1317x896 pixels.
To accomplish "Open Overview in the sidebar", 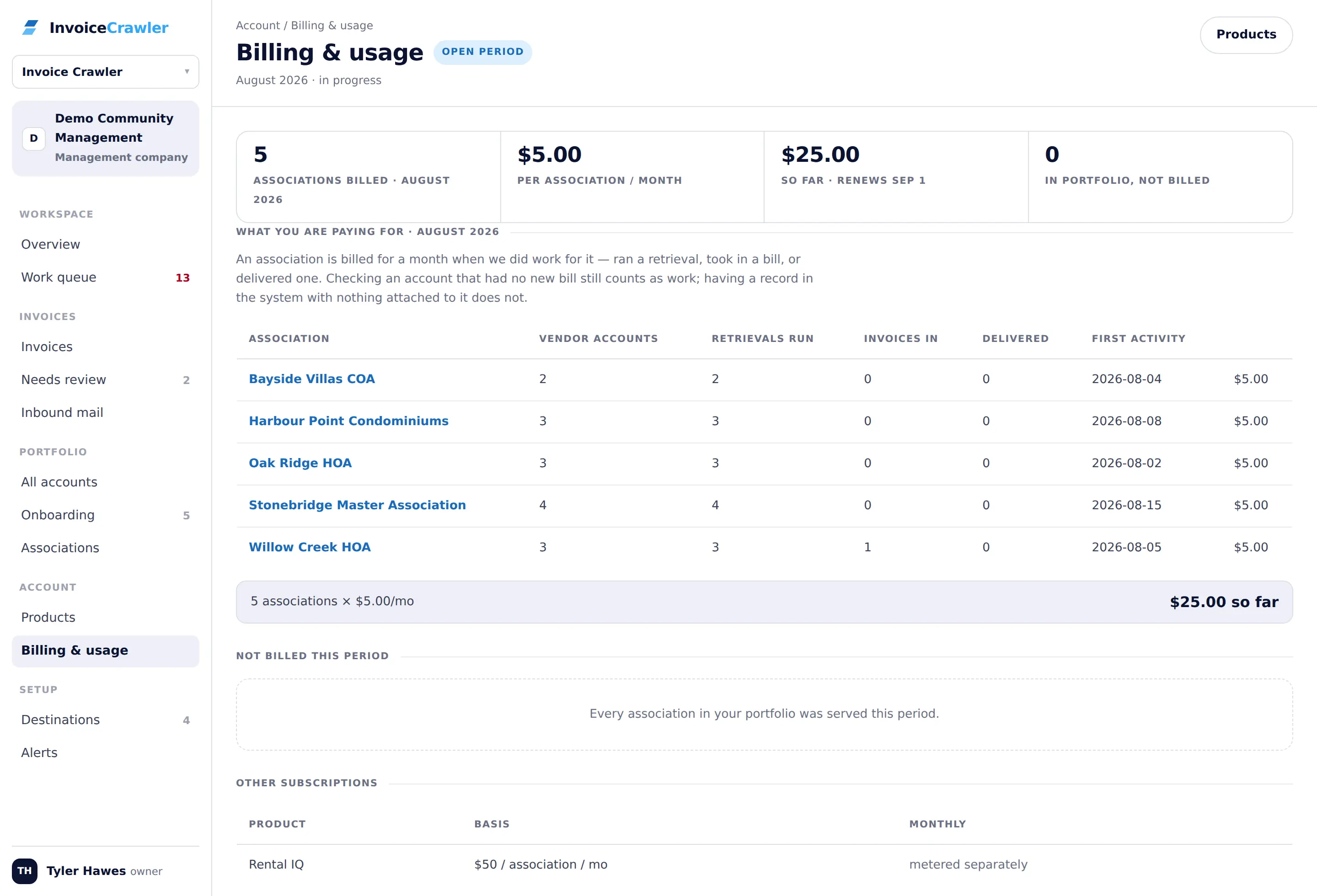I will point(105,244).
